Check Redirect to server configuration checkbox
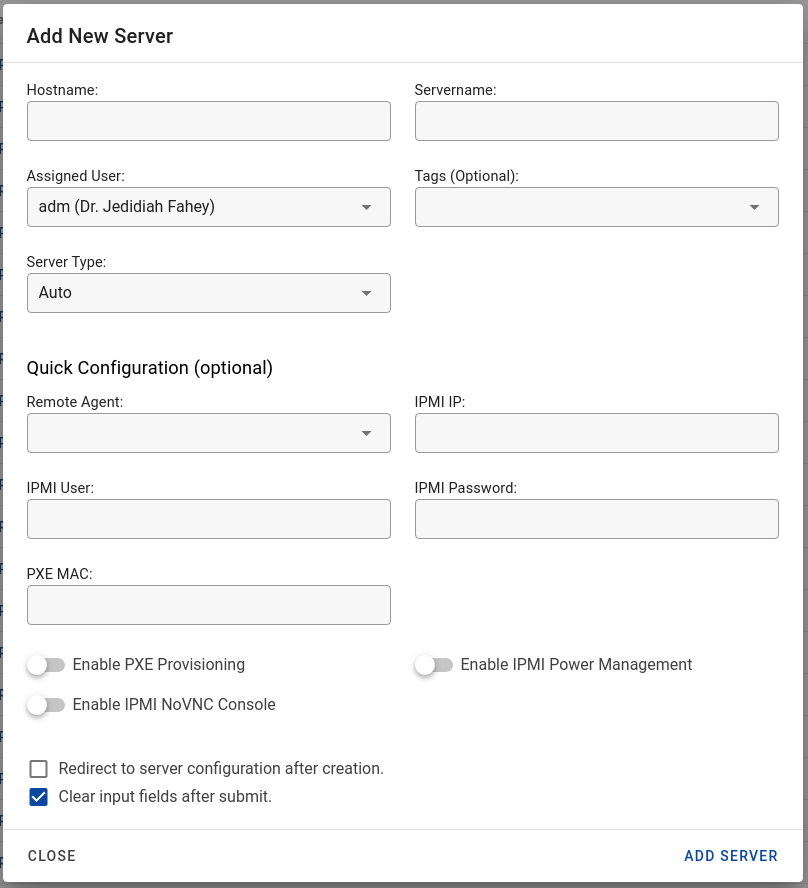The height and width of the screenshot is (888, 808). coord(39,769)
